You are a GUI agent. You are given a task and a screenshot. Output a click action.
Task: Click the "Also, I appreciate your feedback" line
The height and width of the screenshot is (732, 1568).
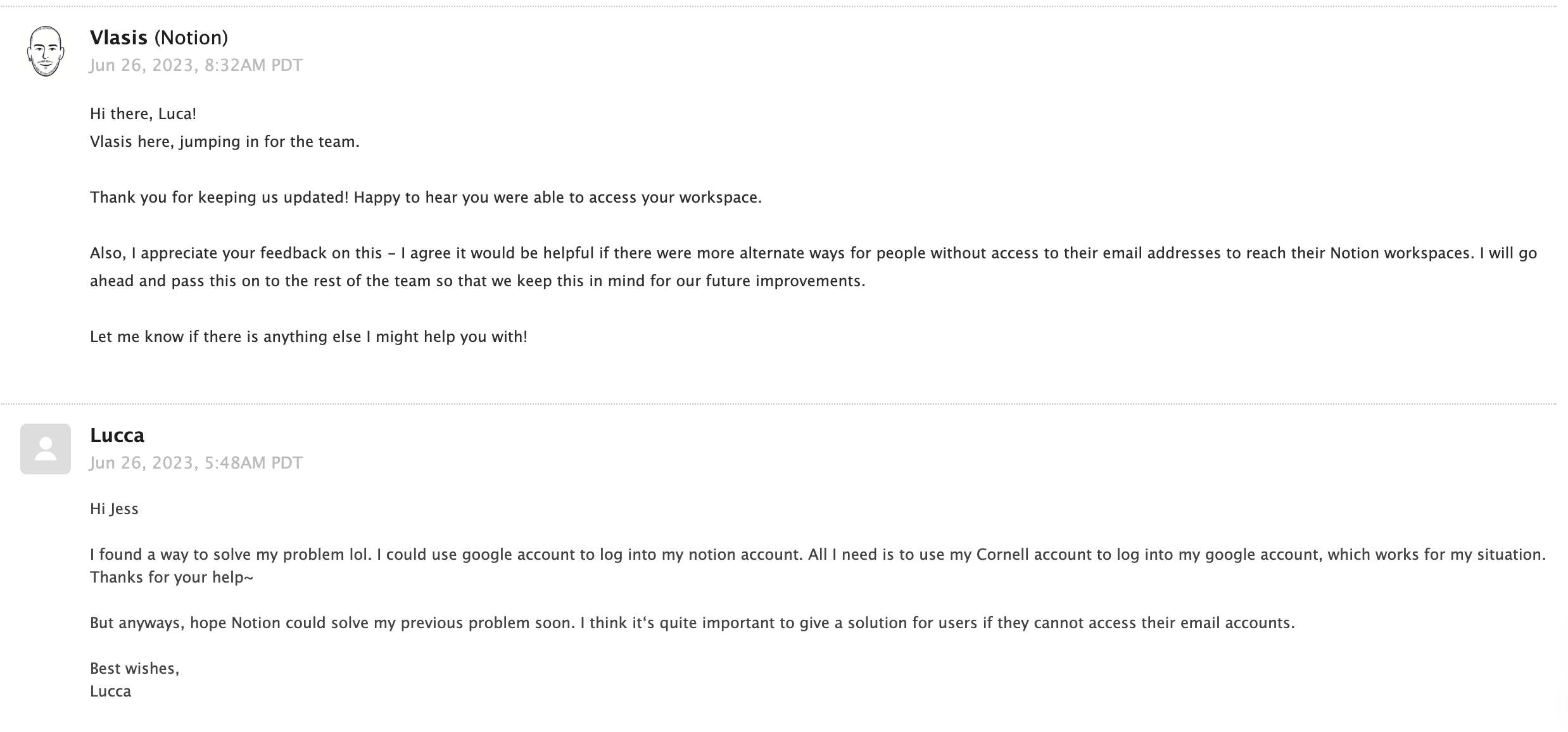click(813, 253)
